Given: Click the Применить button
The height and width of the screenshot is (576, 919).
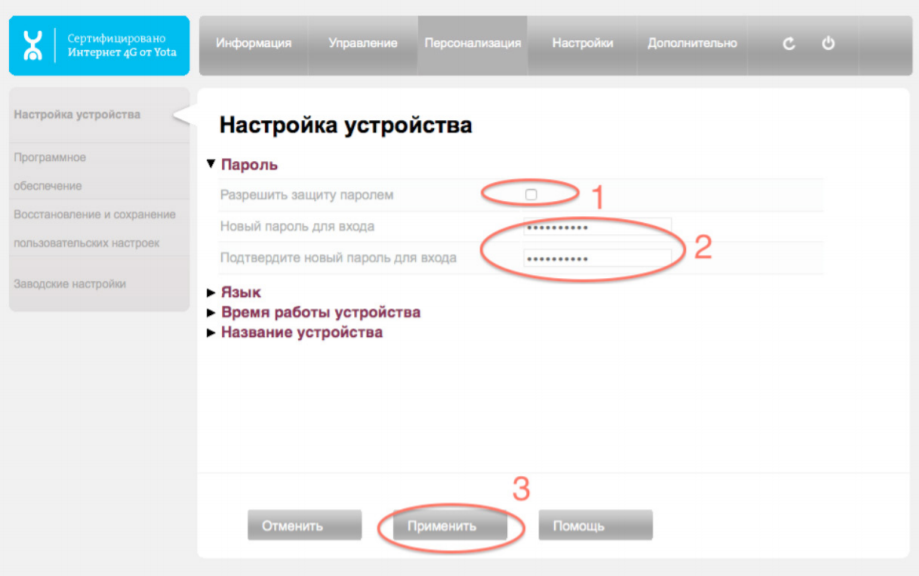Looking at the screenshot, I should (x=450, y=525).
